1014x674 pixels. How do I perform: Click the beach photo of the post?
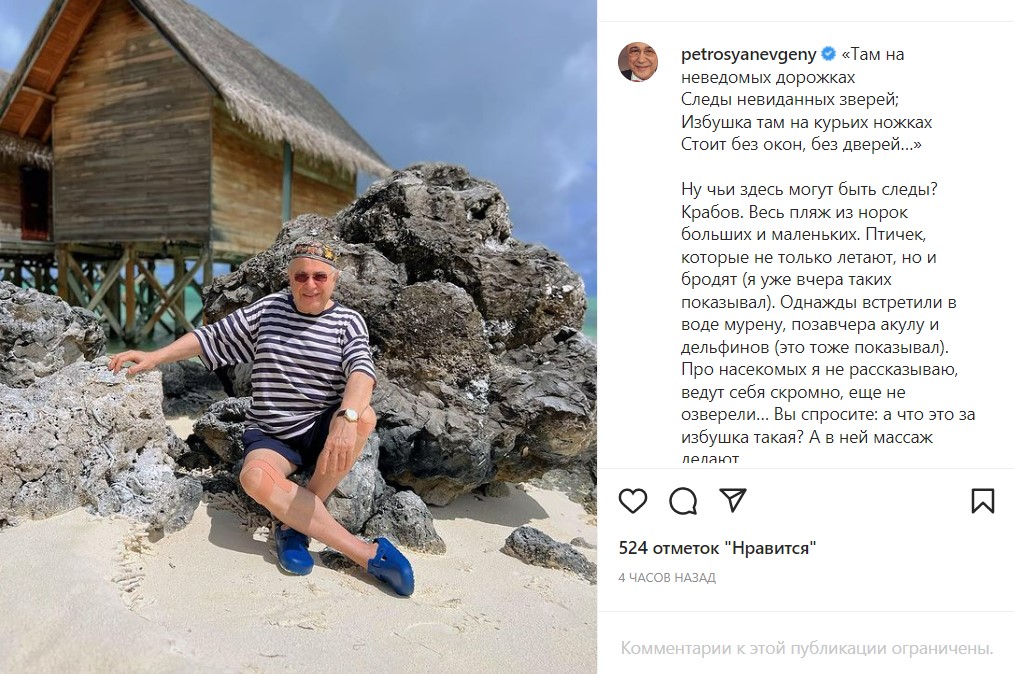(298, 337)
